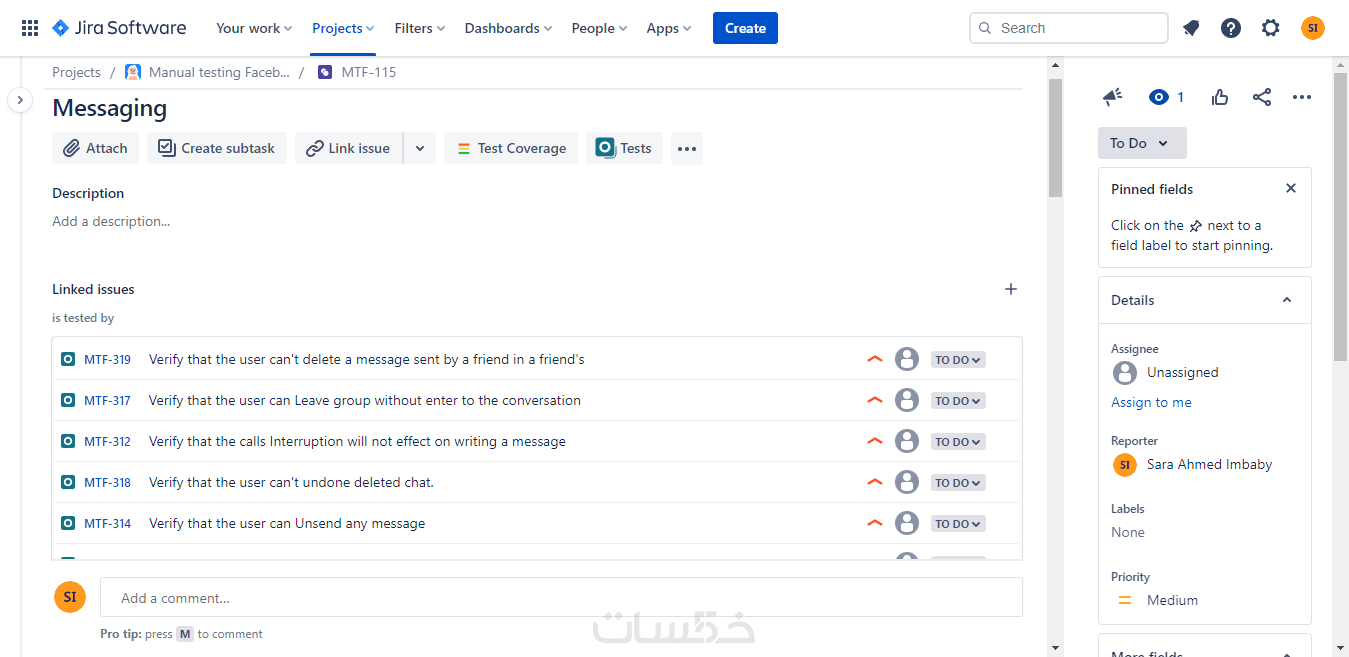Screen dimensions: 1349x657
Task: Click the None value under Labels
Action: coord(1128,532)
